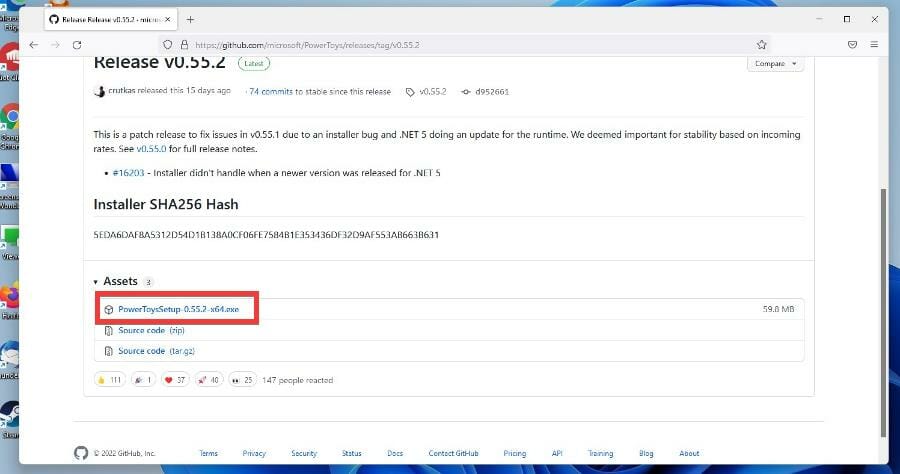Image resolution: width=900 pixels, height=474 pixels.
Task: Click the thumbs up reaction showing 111
Action: 110,380
